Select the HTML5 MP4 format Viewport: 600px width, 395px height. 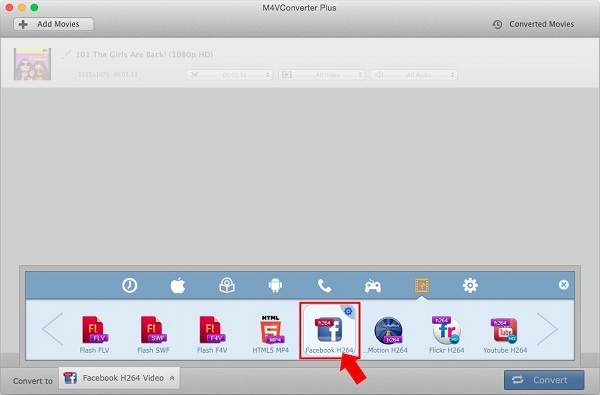[x=271, y=334]
